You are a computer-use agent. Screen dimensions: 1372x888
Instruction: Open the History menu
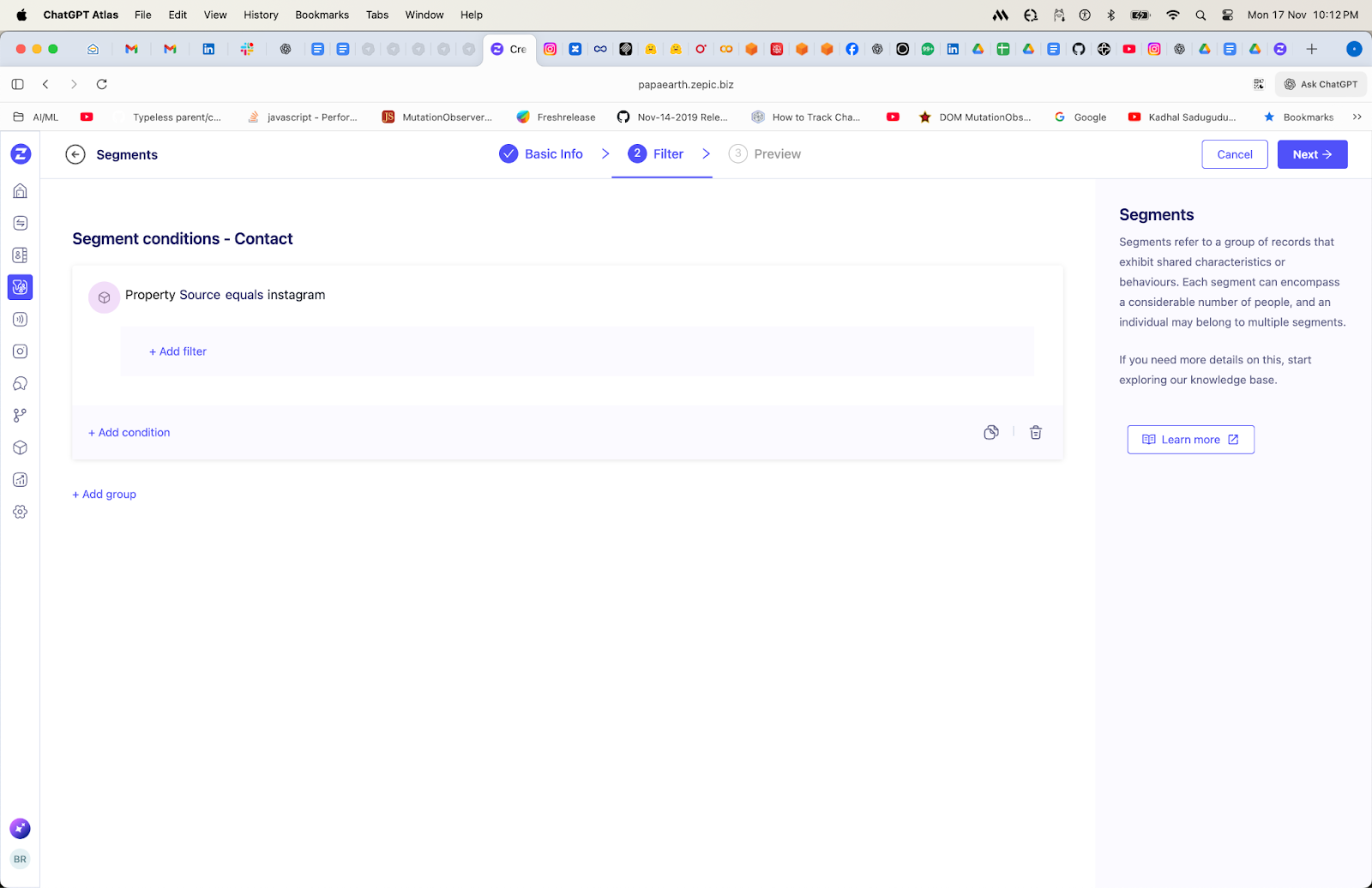(x=261, y=15)
